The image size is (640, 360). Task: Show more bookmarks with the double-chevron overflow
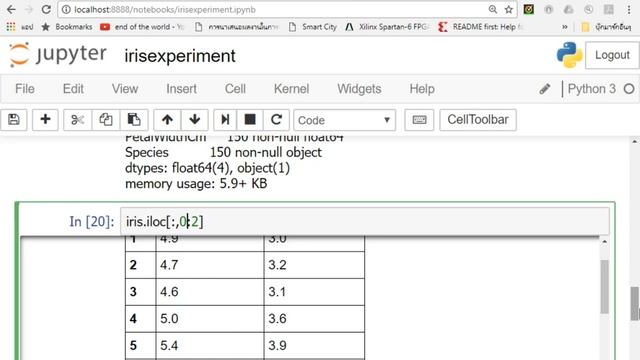point(564,27)
